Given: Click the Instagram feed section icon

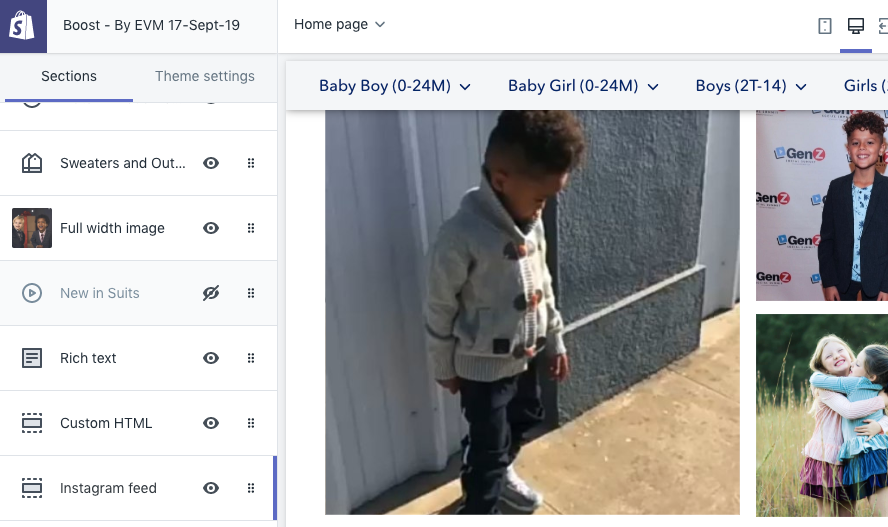Looking at the screenshot, I should (32, 488).
